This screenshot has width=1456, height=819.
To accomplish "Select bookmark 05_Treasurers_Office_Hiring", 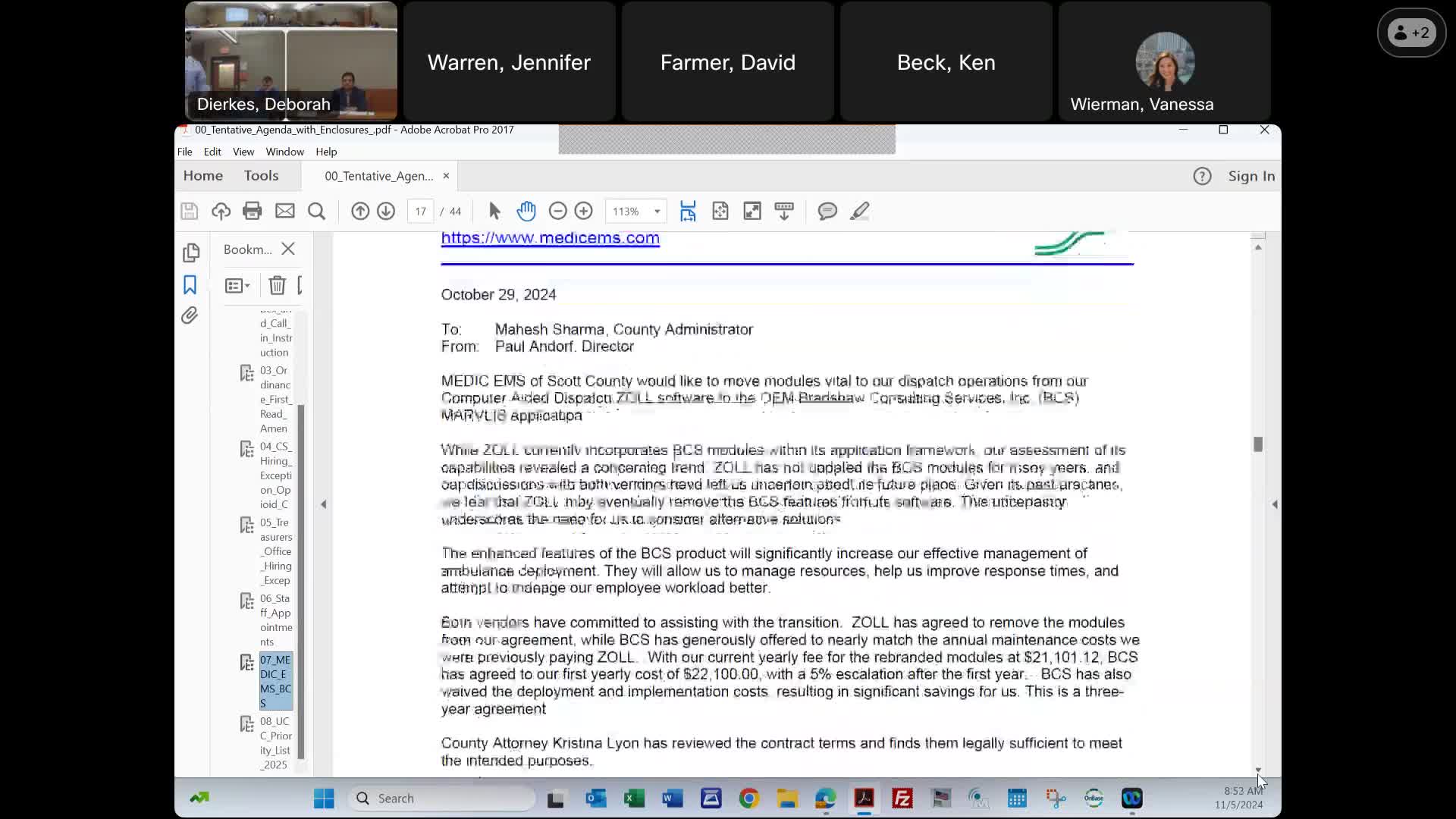I will 275,551.
